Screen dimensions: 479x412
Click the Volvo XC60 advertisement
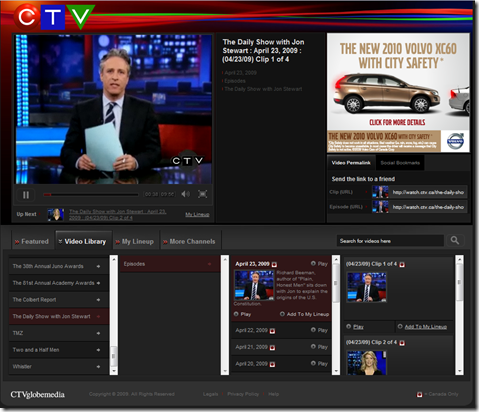pos(398,93)
